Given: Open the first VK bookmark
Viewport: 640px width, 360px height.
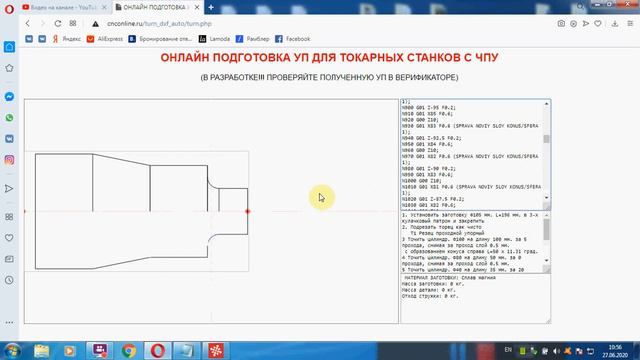Looking at the screenshot, I should point(29,39).
